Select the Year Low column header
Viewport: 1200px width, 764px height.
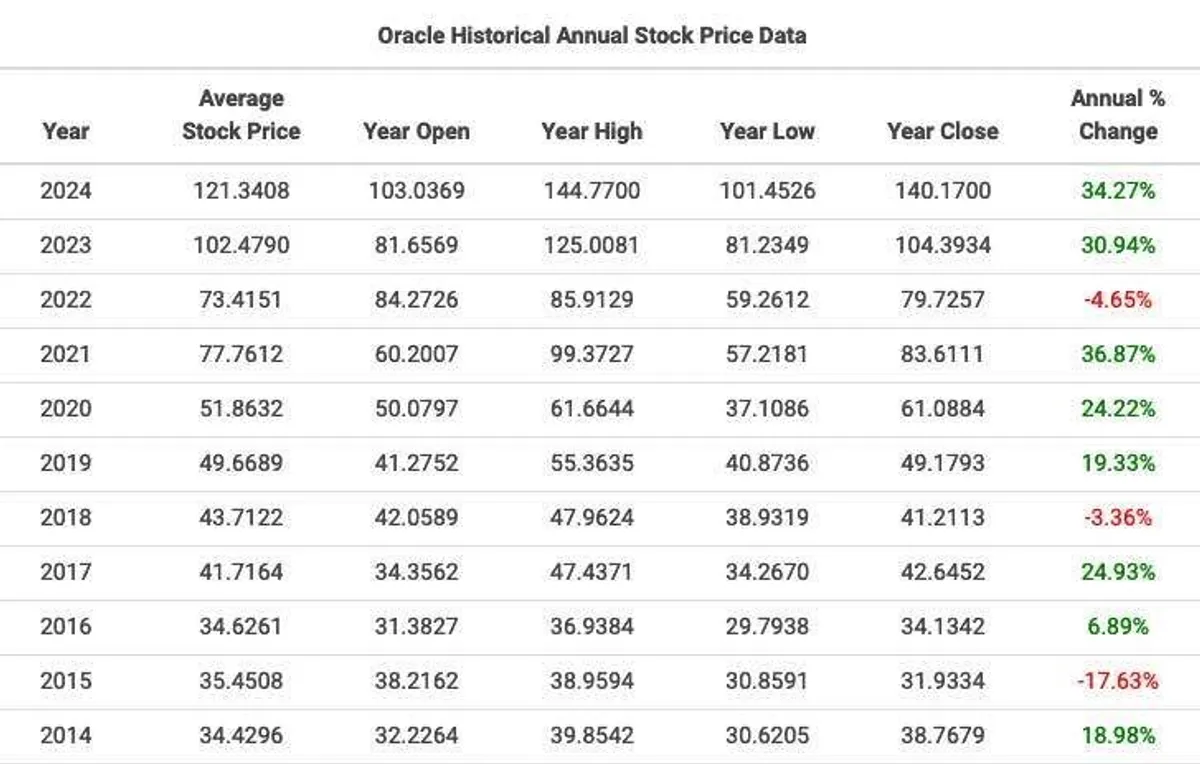767,131
